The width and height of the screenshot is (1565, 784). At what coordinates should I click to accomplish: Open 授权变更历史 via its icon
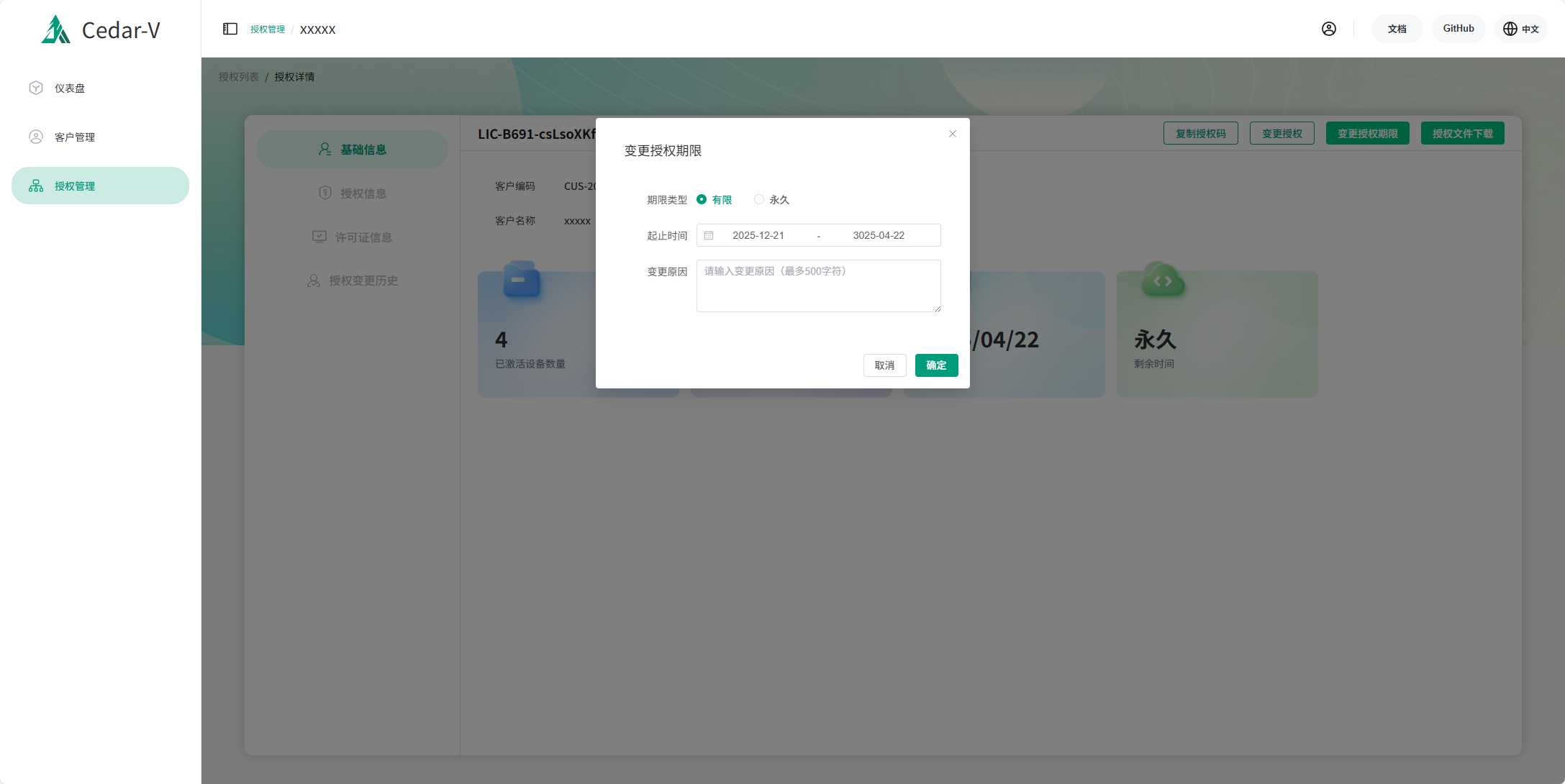[x=312, y=280]
